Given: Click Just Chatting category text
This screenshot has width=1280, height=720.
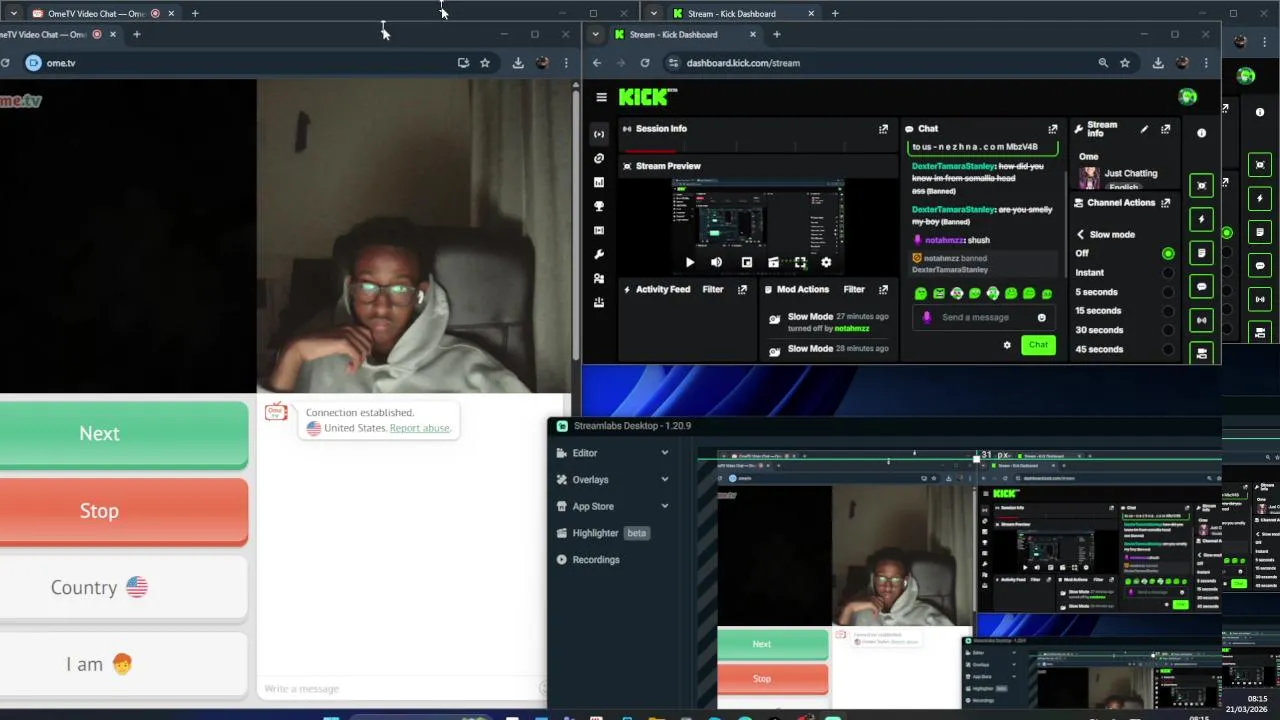Looking at the screenshot, I should click(1131, 174).
